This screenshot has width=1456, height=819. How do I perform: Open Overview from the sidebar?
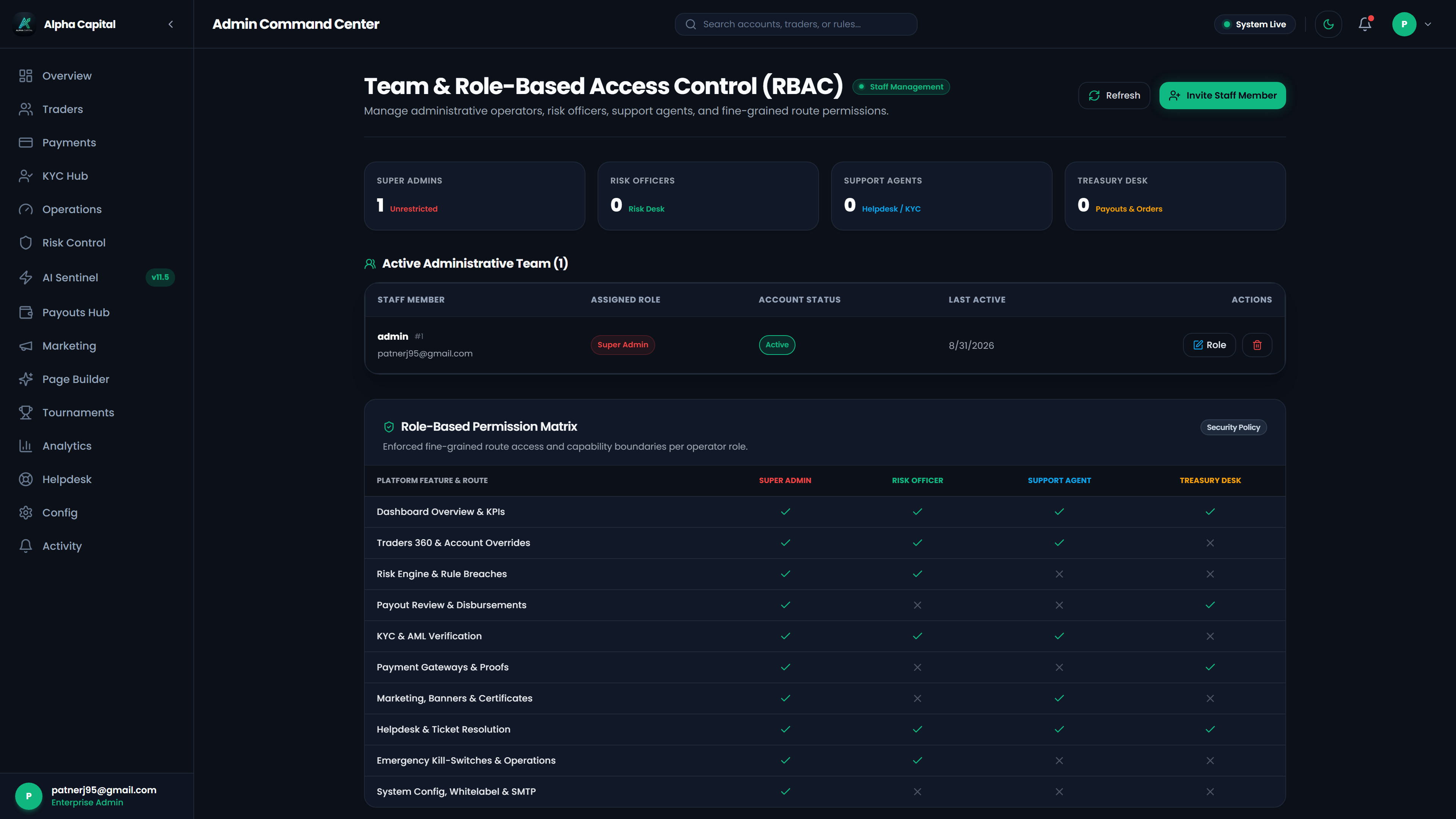(x=97, y=76)
